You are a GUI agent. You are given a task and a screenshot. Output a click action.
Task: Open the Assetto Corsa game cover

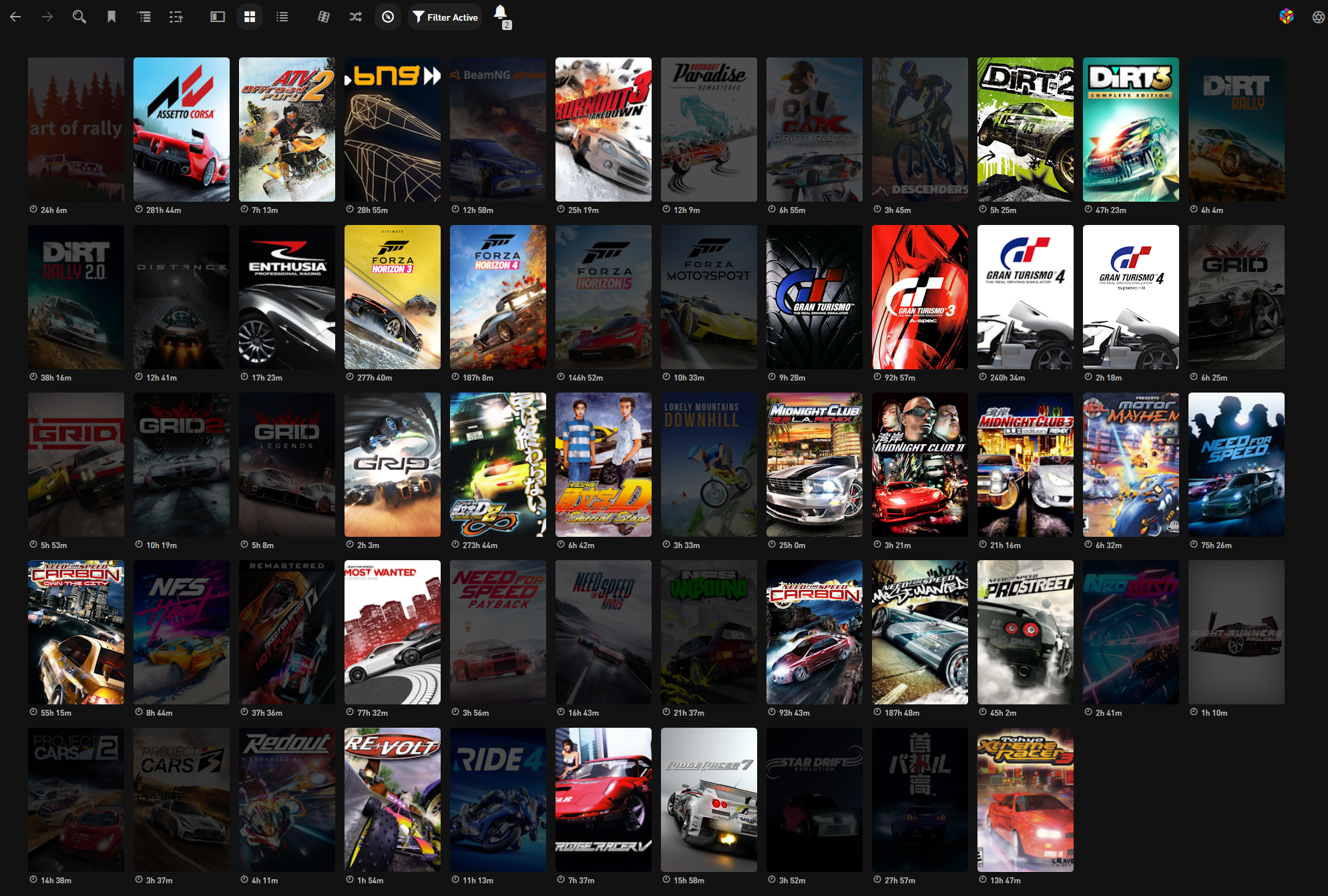tap(182, 130)
